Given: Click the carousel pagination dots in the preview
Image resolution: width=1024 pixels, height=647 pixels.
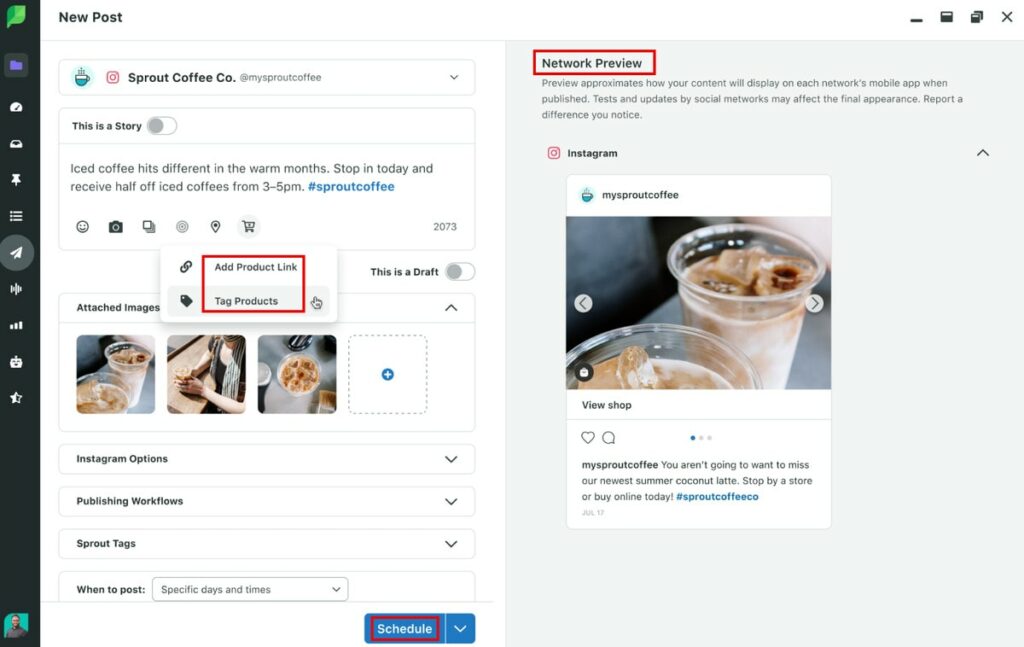Looking at the screenshot, I should tap(701, 438).
